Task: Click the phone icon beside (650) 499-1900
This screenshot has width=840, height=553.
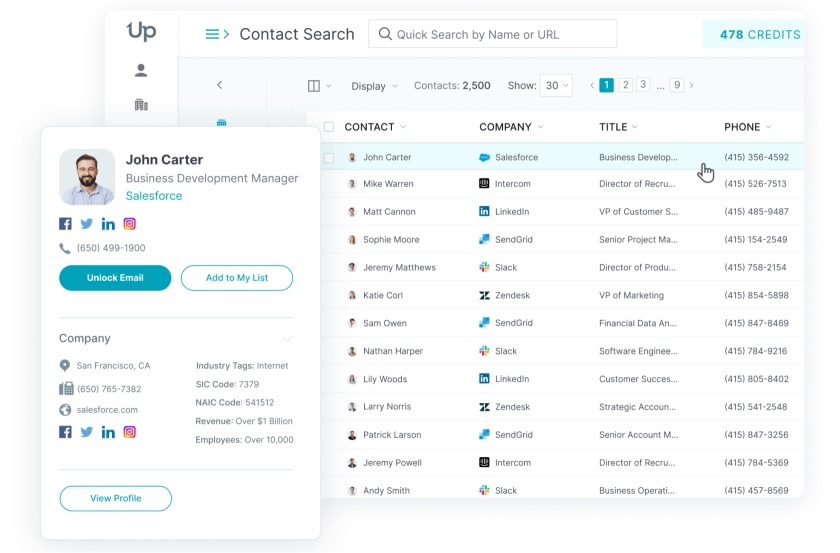Action: click(65, 248)
